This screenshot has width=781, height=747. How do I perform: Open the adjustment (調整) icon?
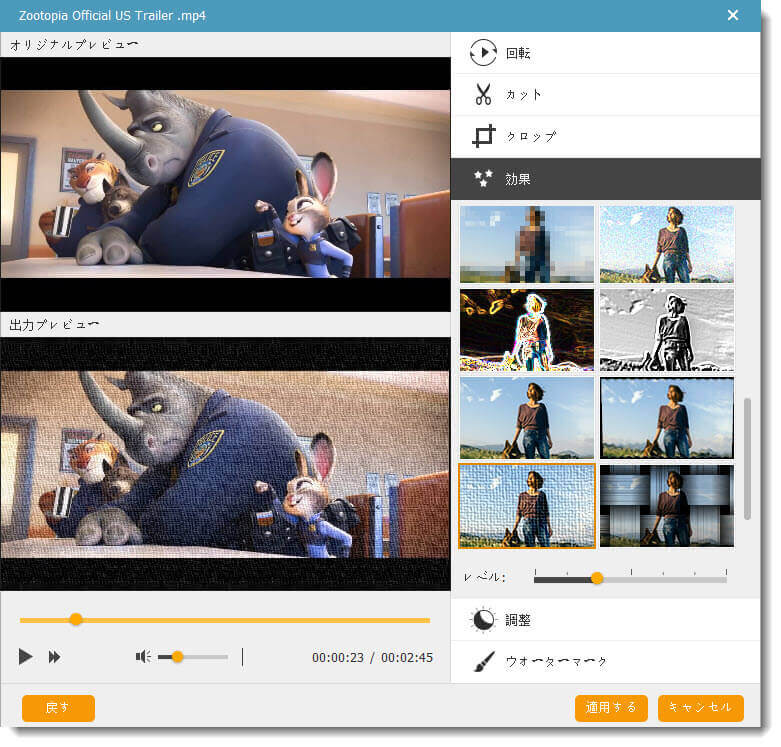point(483,620)
